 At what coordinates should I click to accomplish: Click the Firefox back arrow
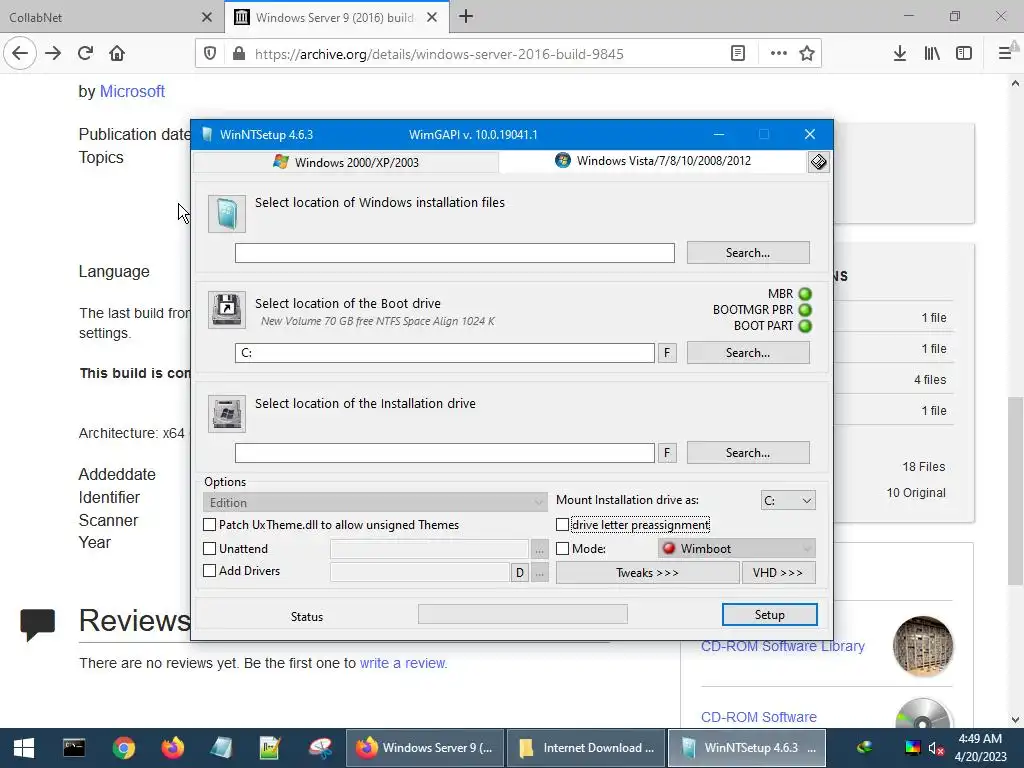[x=20, y=54]
